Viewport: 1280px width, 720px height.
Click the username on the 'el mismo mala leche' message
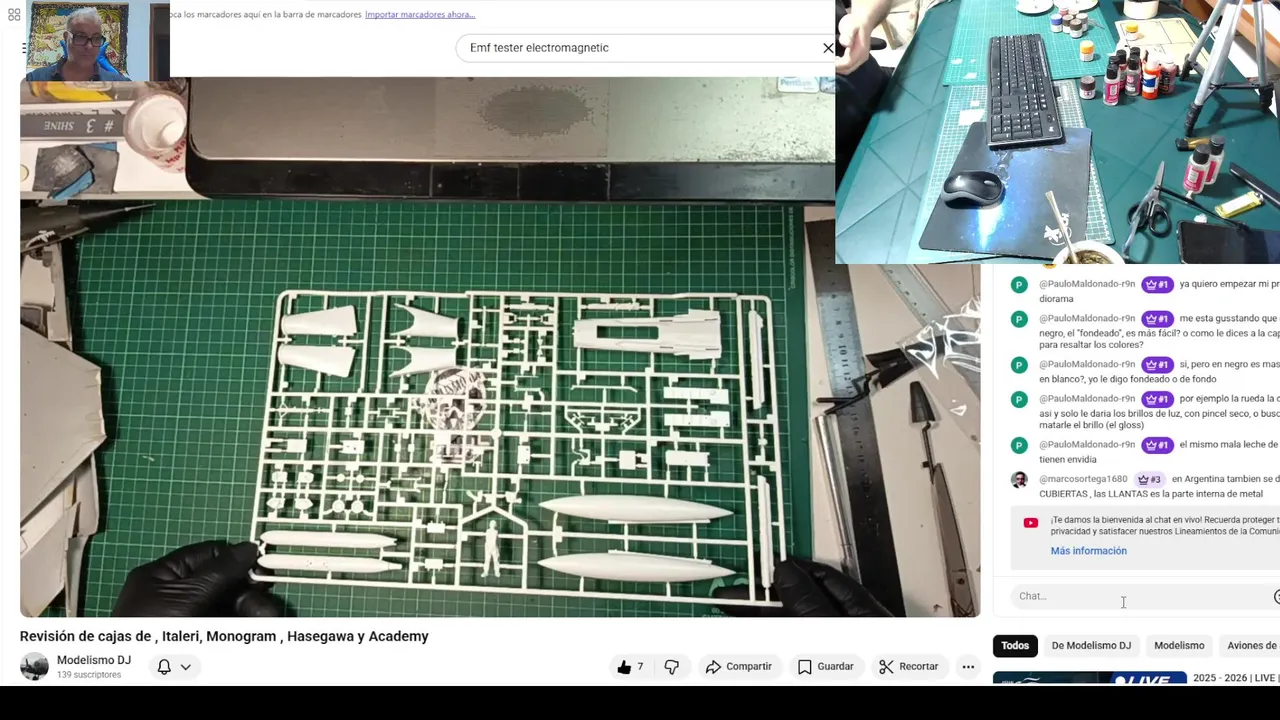pyautogui.click(x=1087, y=445)
